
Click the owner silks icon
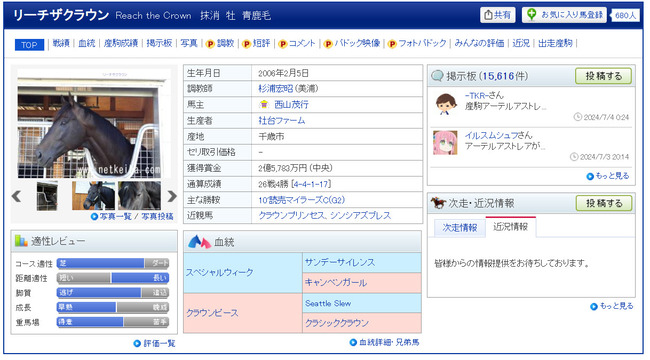pyautogui.click(x=264, y=105)
